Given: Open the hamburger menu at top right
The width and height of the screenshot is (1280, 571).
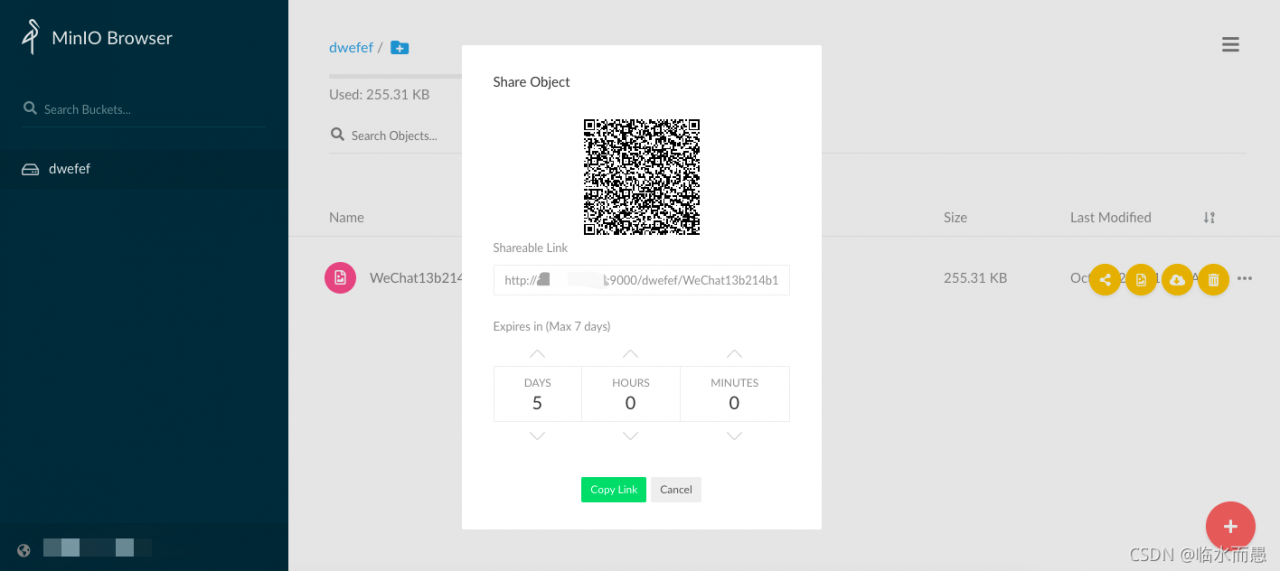Looking at the screenshot, I should click(x=1231, y=44).
